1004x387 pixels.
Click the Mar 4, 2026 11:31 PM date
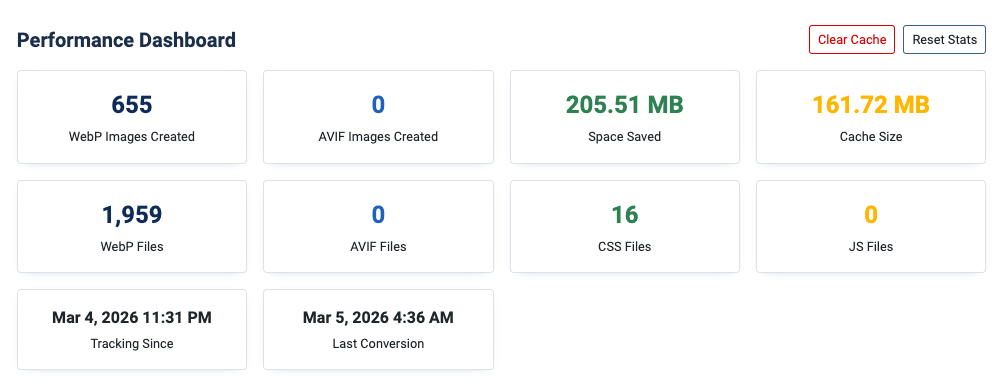click(132, 318)
